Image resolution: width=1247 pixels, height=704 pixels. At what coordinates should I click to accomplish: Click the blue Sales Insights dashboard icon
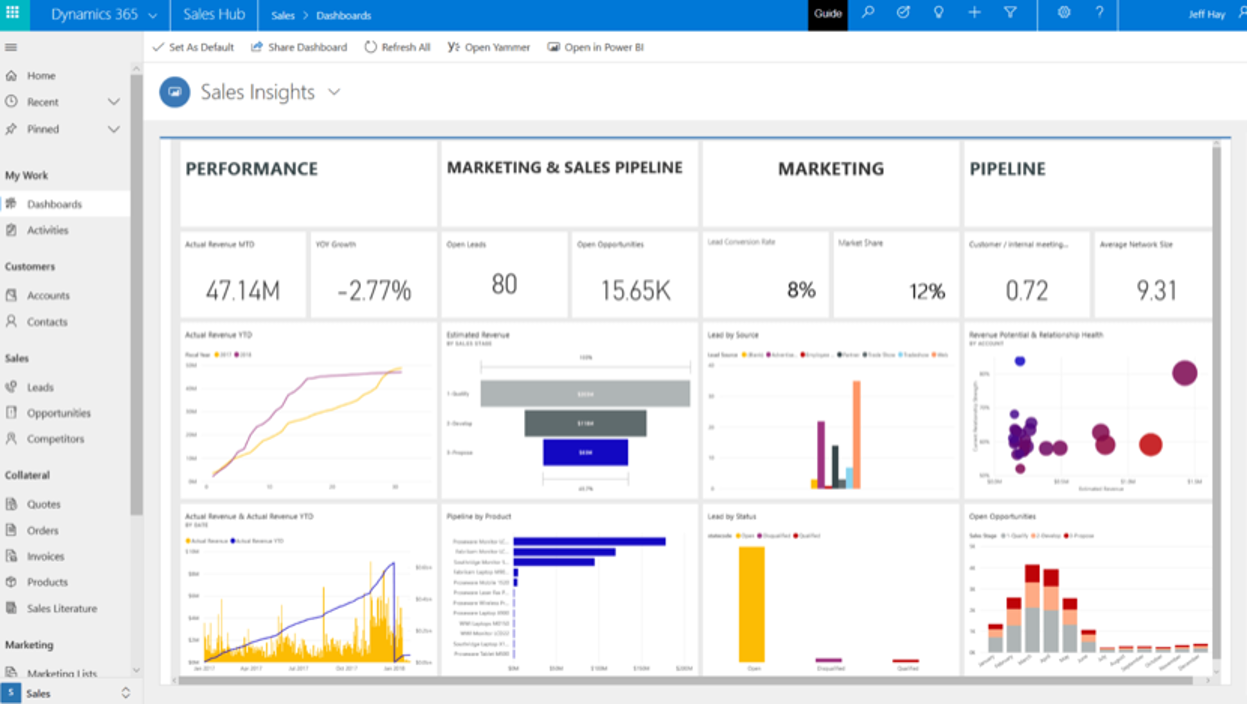click(x=175, y=92)
